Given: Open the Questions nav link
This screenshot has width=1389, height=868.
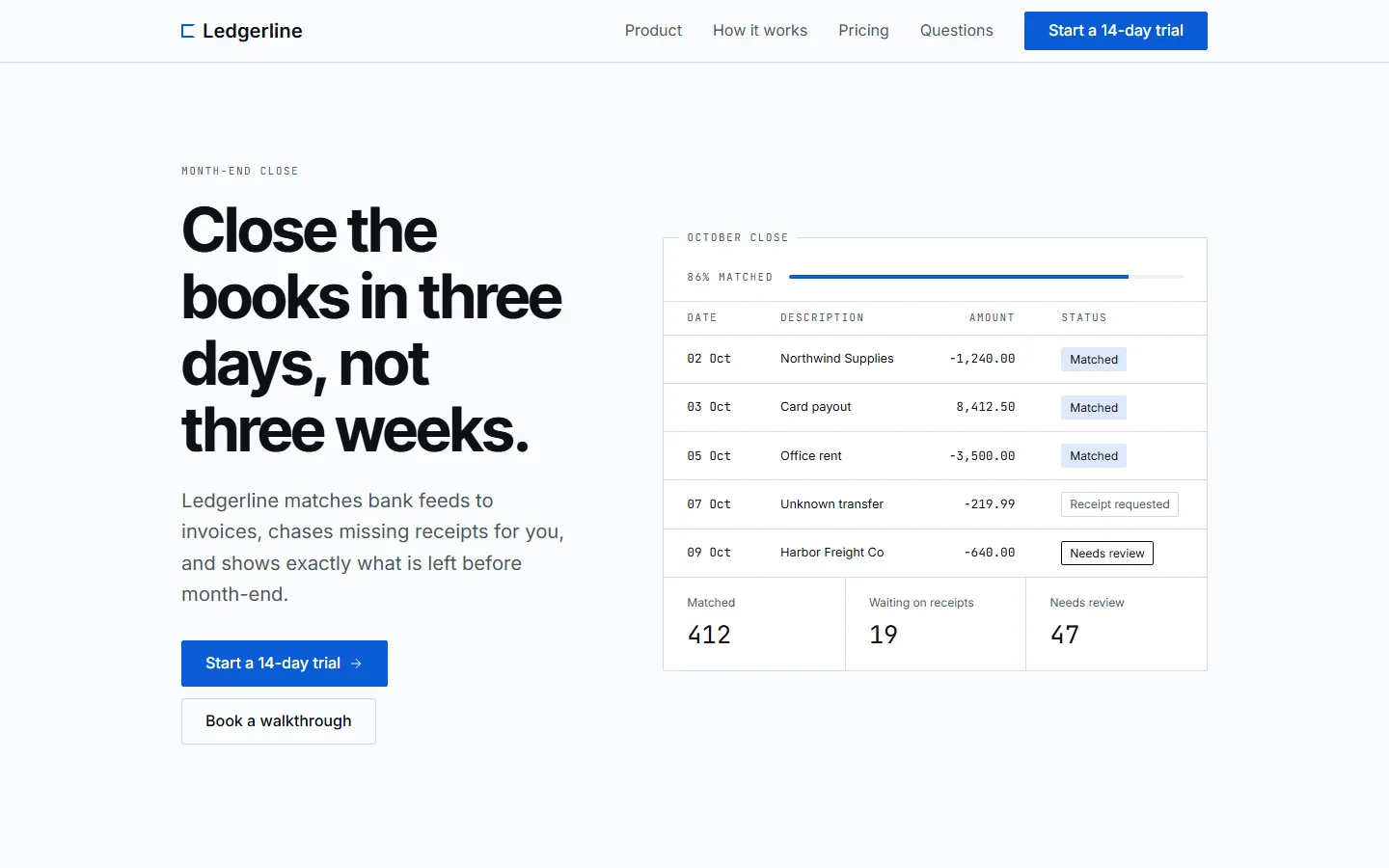Looking at the screenshot, I should [x=957, y=31].
